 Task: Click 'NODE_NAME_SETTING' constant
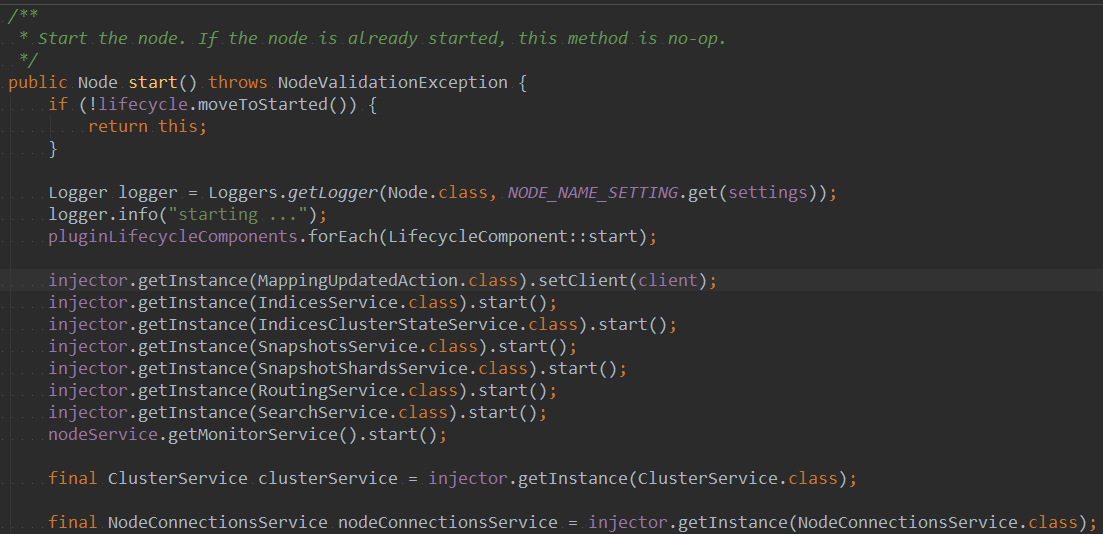pyautogui.click(x=593, y=192)
